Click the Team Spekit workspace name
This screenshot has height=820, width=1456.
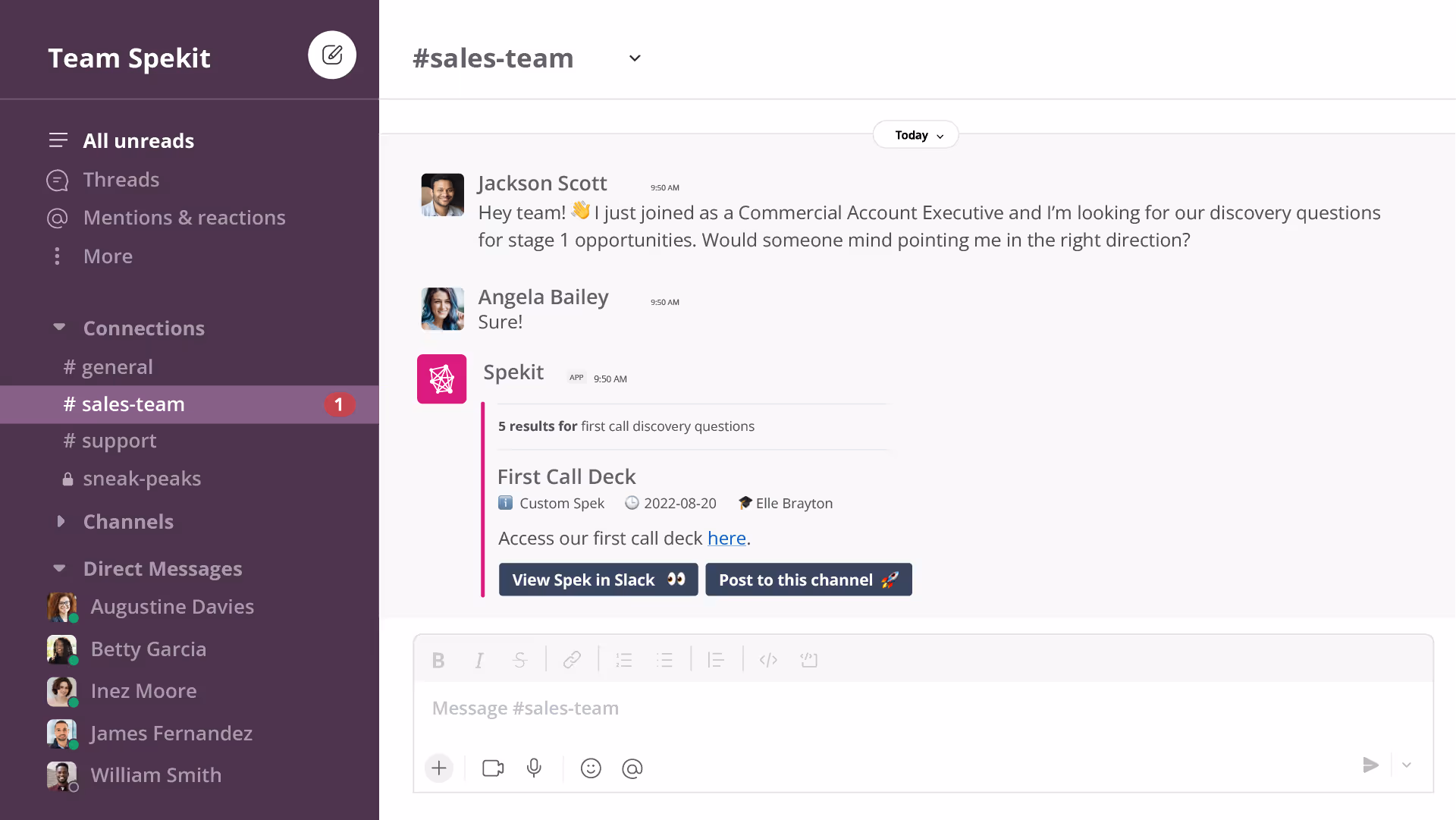click(x=129, y=58)
